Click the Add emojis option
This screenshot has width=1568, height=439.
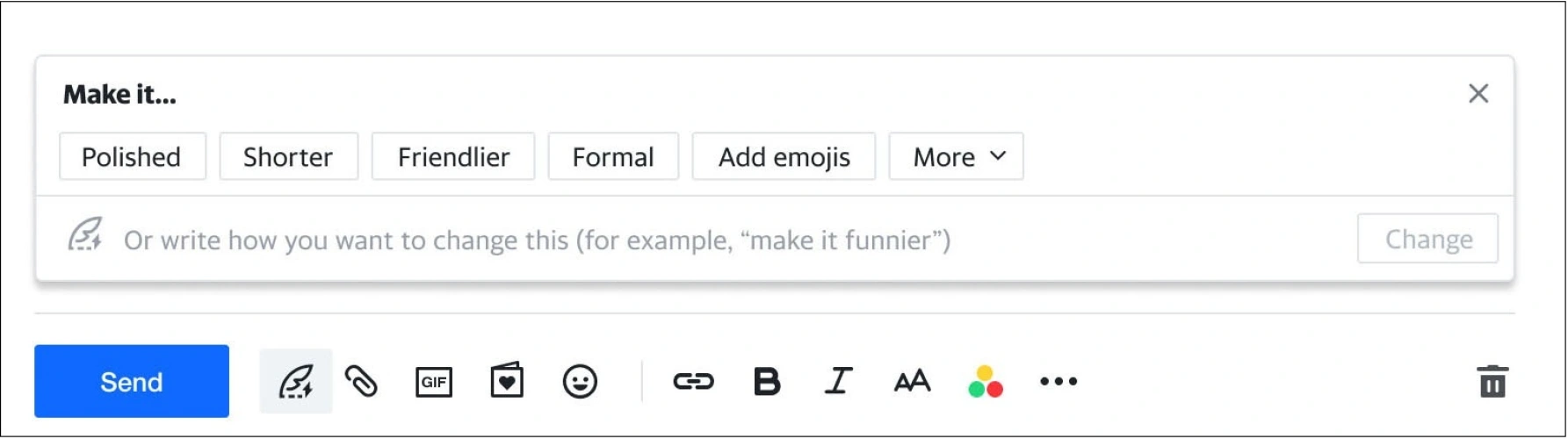(784, 157)
